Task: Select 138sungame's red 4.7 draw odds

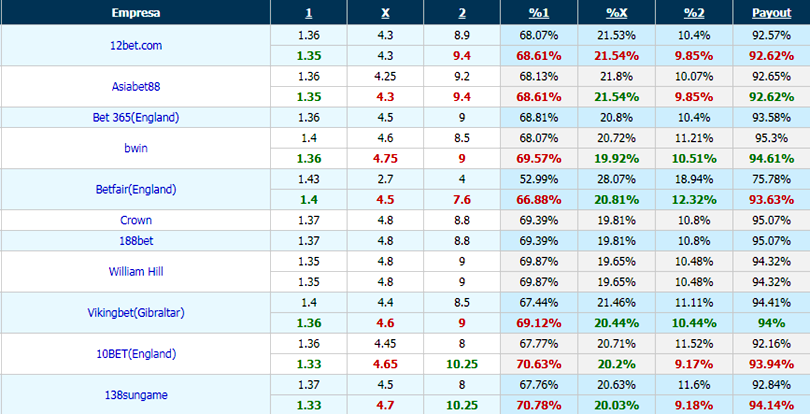Action: tap(385, 405)
